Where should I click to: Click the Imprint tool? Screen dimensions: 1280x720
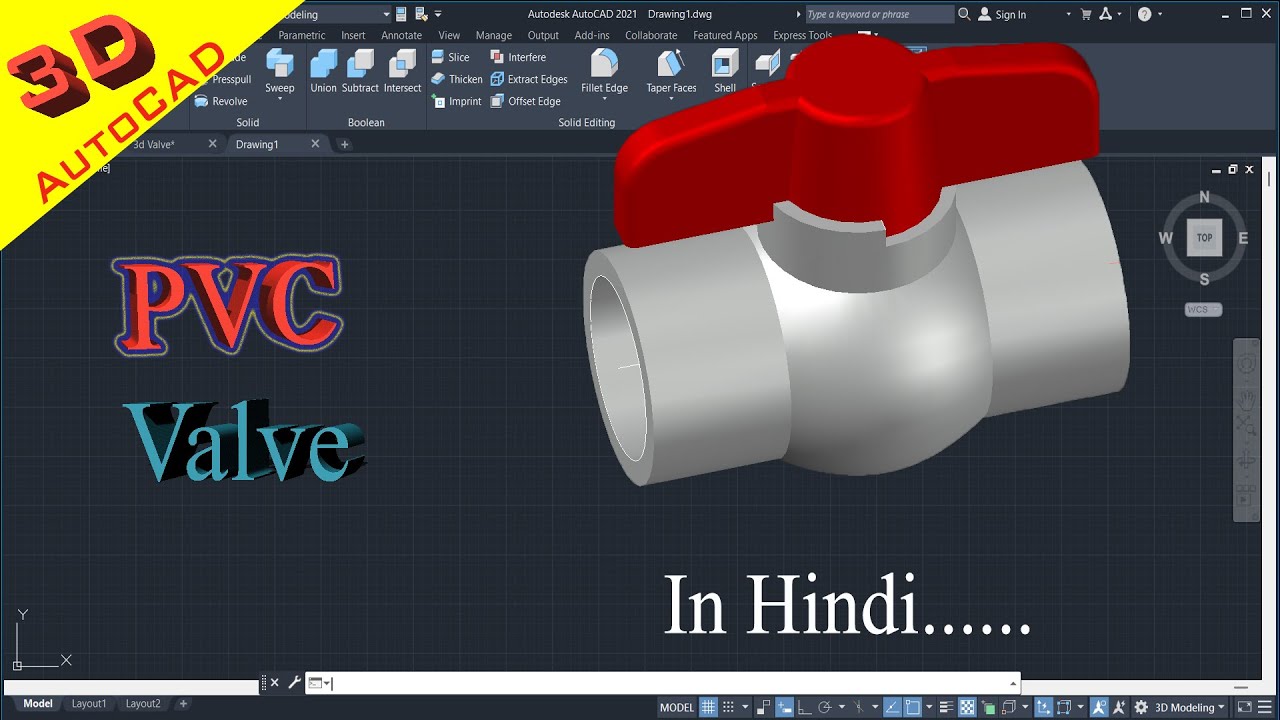(x=456, y=101)
